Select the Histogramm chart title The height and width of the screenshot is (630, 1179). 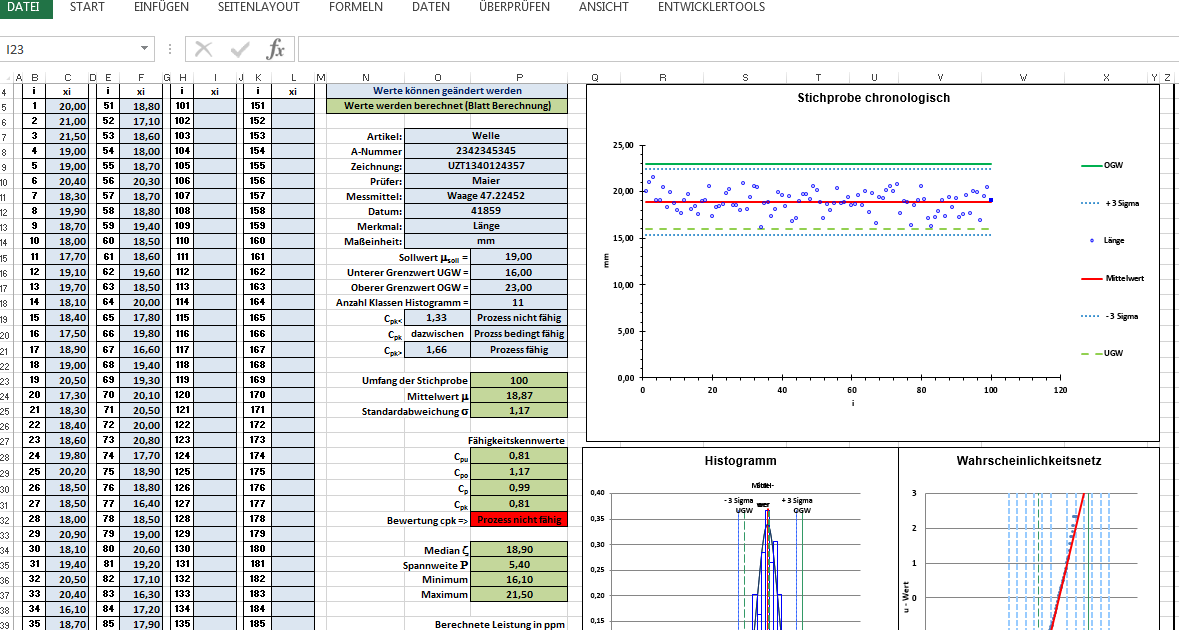coord(740,461)
